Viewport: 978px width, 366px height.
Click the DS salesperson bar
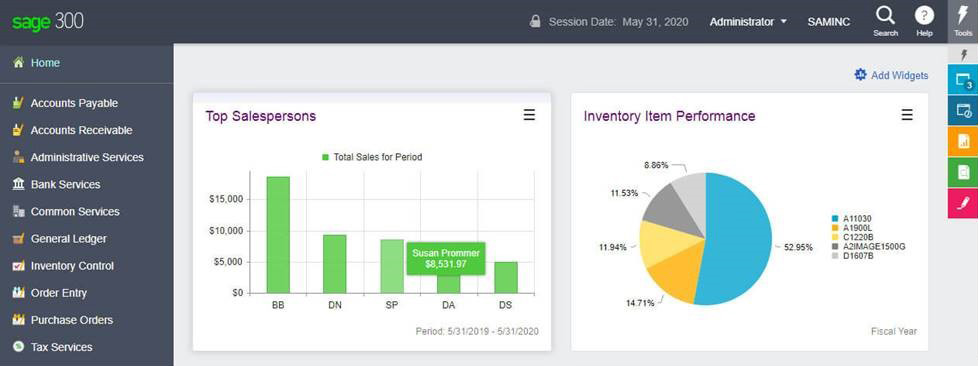coord(506,277)
